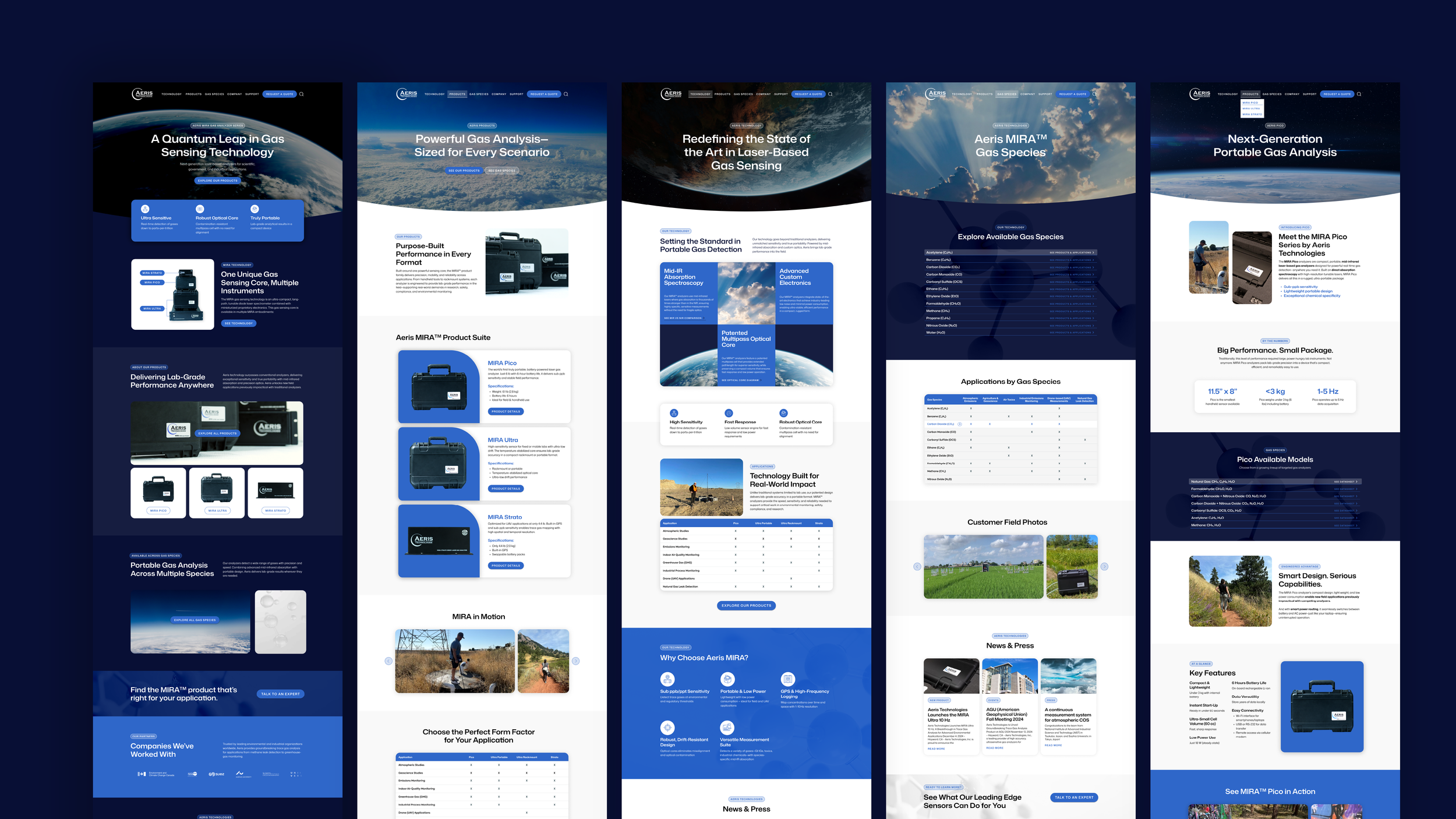Click the Explore Our Products button under the homepage headline

coord(217,181)
